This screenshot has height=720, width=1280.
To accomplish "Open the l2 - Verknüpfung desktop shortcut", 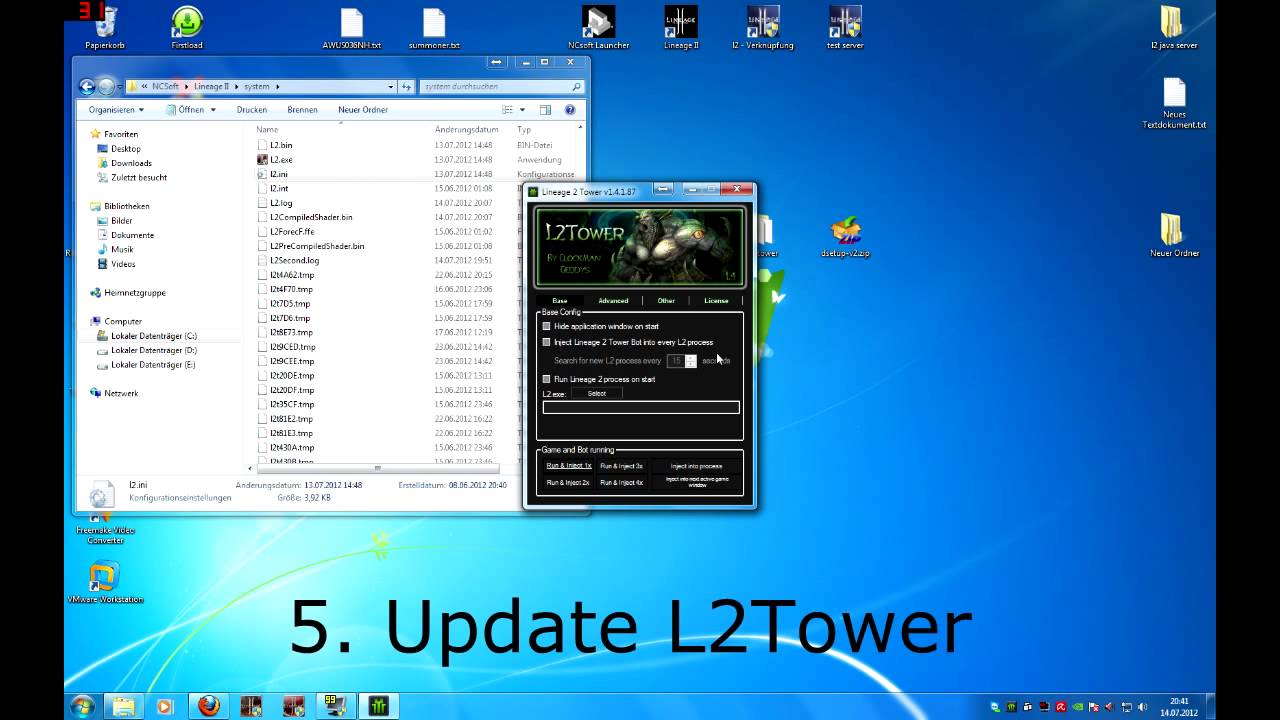I will pos(763,28).
